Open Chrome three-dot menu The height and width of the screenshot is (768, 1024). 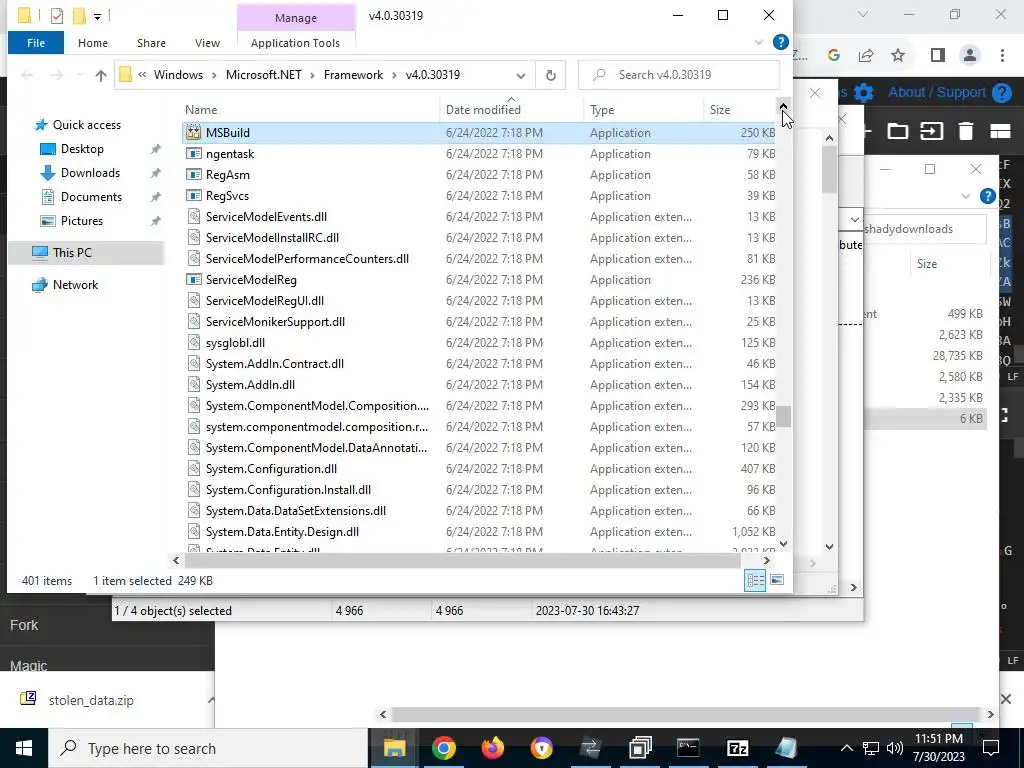point(1002,56)
